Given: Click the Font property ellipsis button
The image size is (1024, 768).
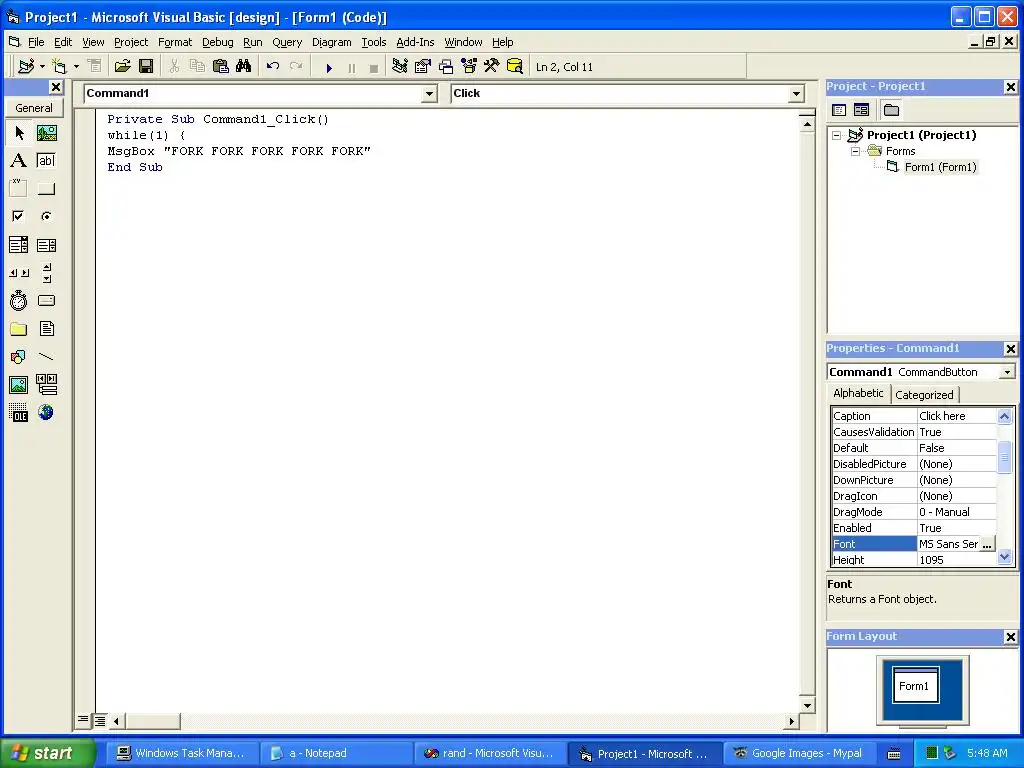Looking at the screenshot, I should 987,544.
